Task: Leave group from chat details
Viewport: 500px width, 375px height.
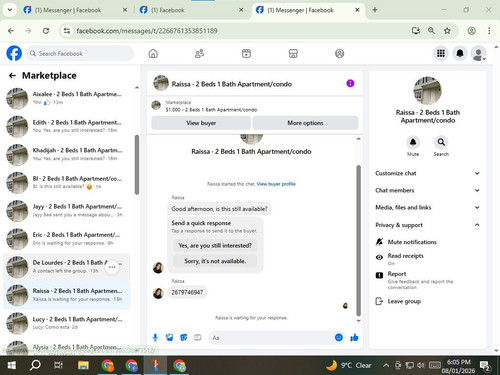Action: [x=398, y=301]
